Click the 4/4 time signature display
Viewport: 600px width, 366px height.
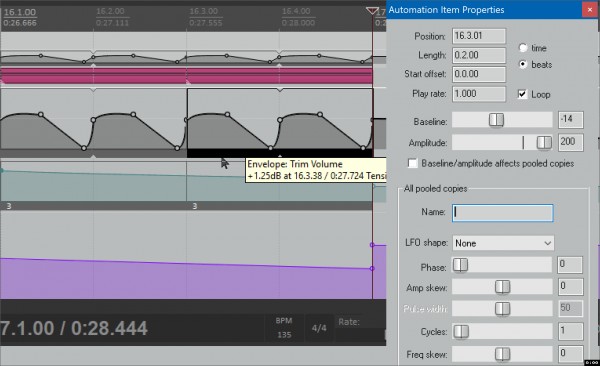pos(319,328)
